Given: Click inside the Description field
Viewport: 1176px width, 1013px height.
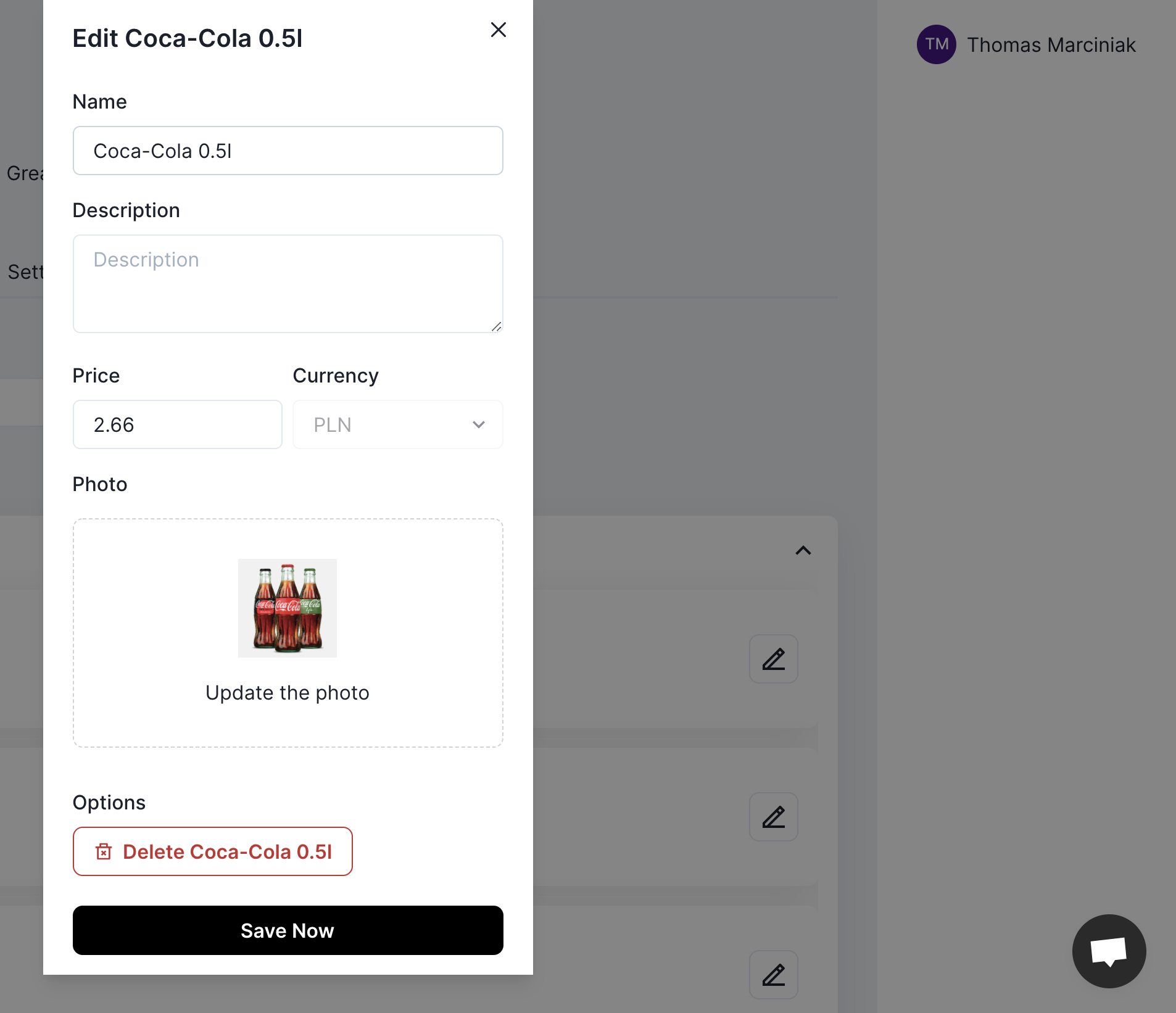Looking at the screenshot, I should (287, 284).
